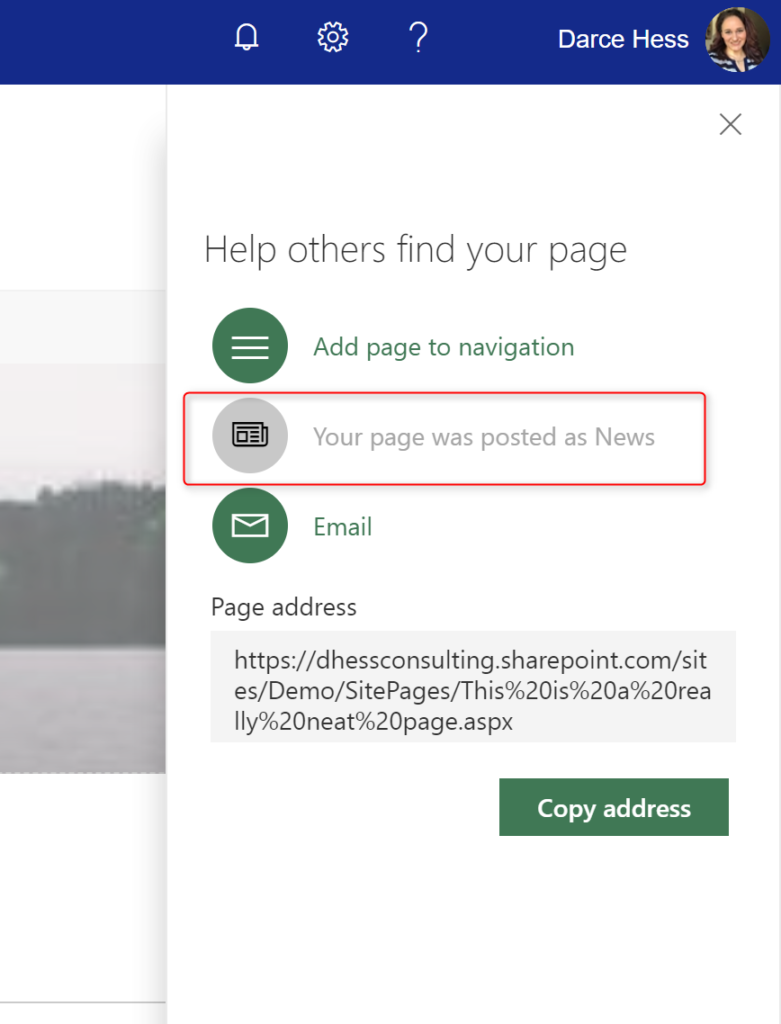Open the settings gear menu
The image size is (781, 1024).
(x=332, y=37)
